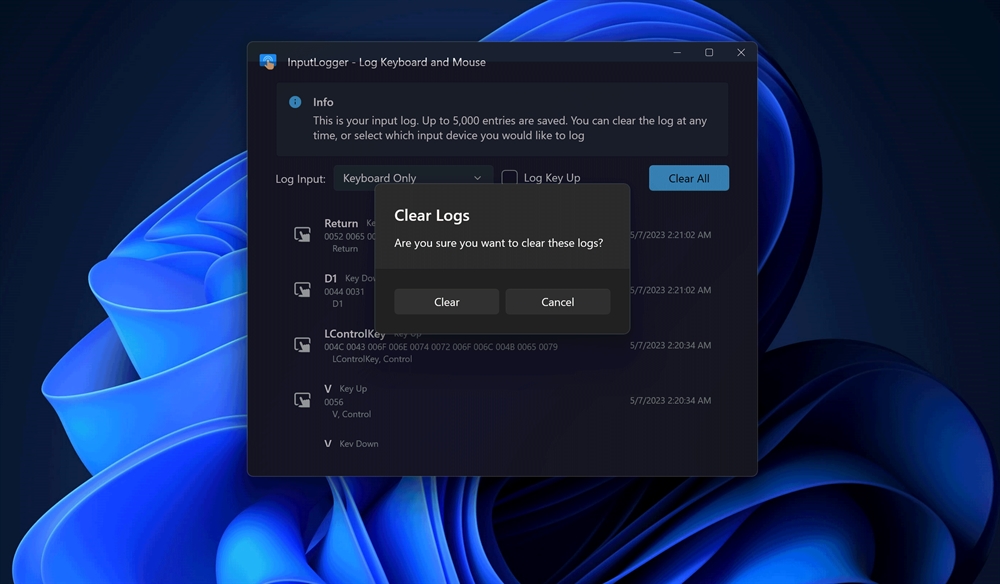Confirm with the Clear button in the dialog

coord(446,302)
